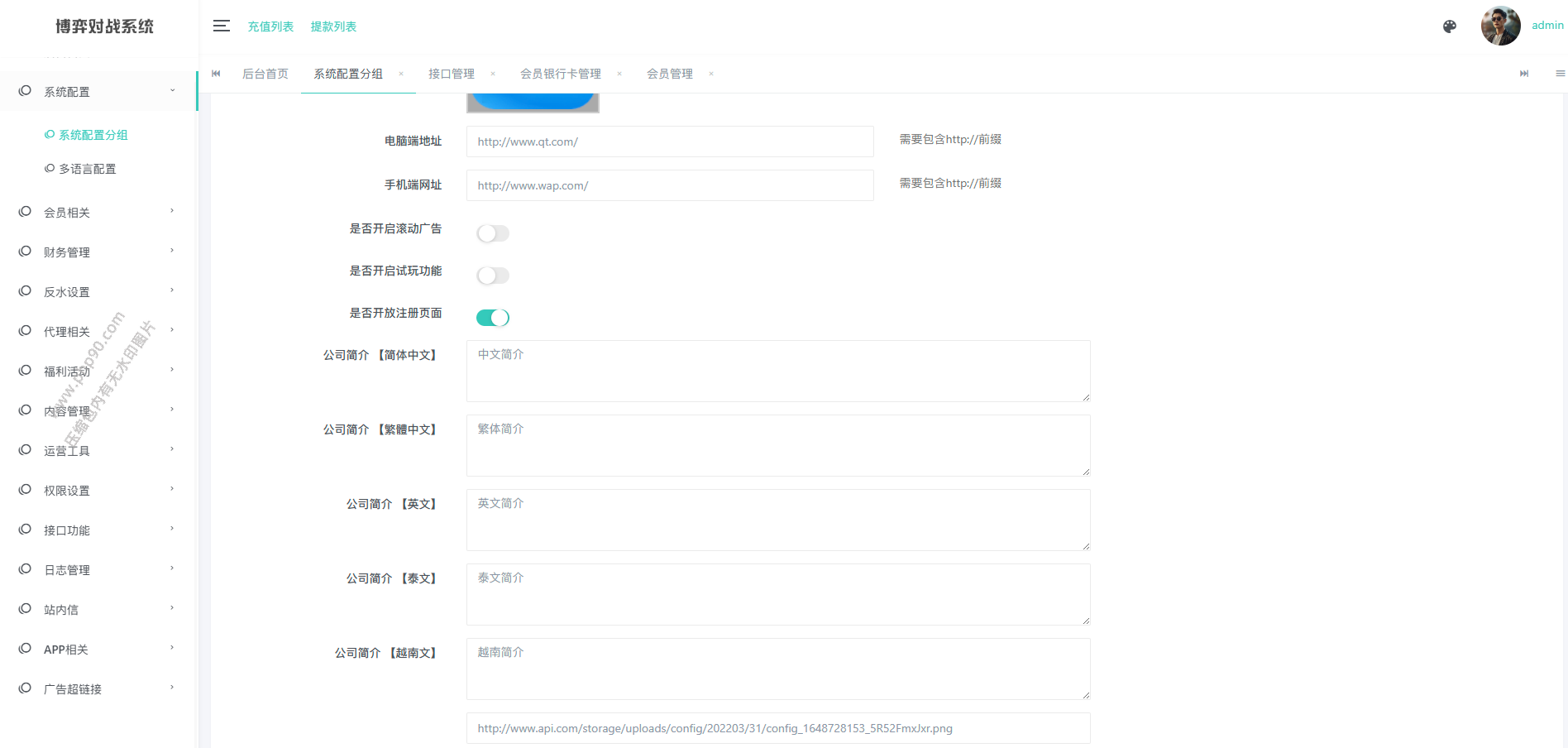Expand the 会员相关 sidebar menu
Screen dimensions: 1568x748
coord(98,213)
